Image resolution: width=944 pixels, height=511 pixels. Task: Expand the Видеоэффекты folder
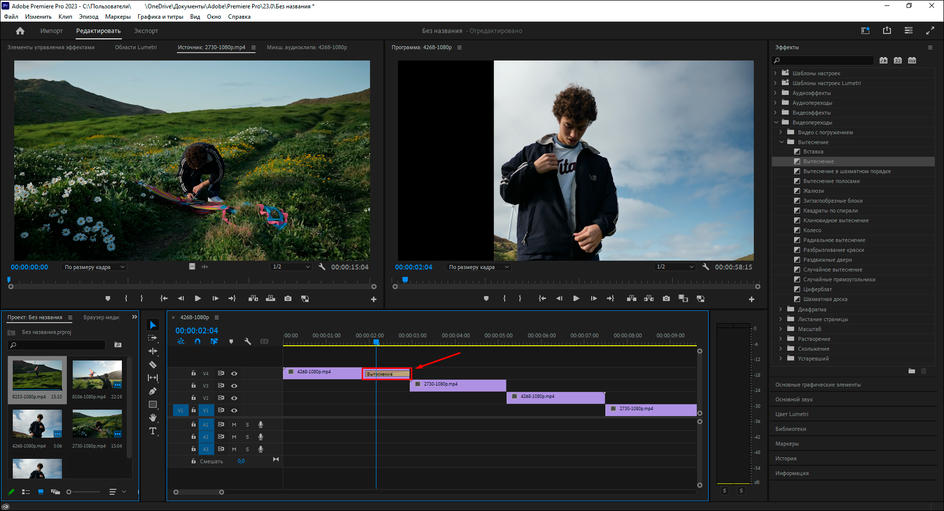pyautogui.click(x=775, y=113)
